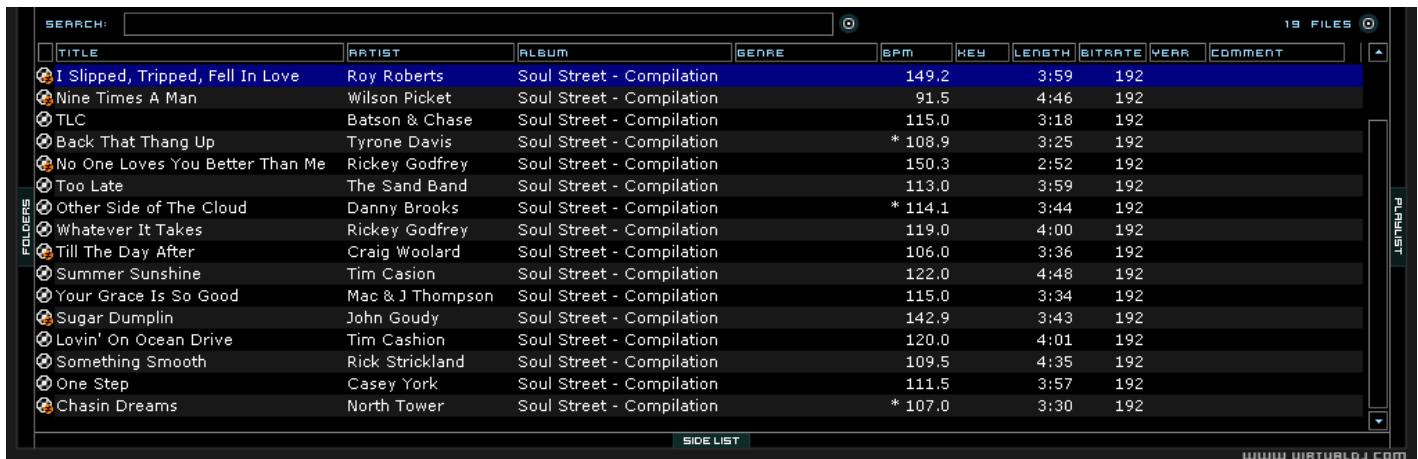This screenshot has height=459, width=1418.
Task: Sort the list by the ALBUM column
Action: [624, 51]
